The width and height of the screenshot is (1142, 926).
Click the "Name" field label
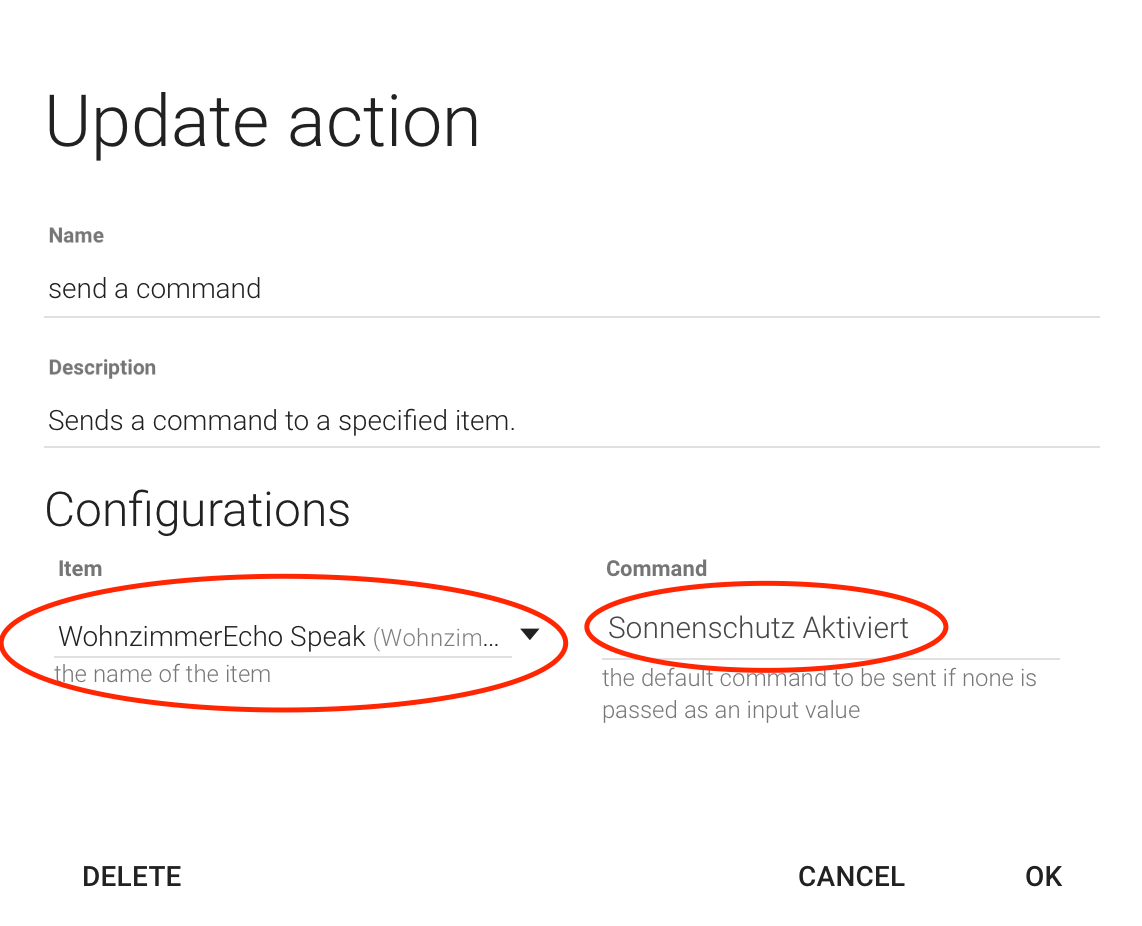pos(76,236)
